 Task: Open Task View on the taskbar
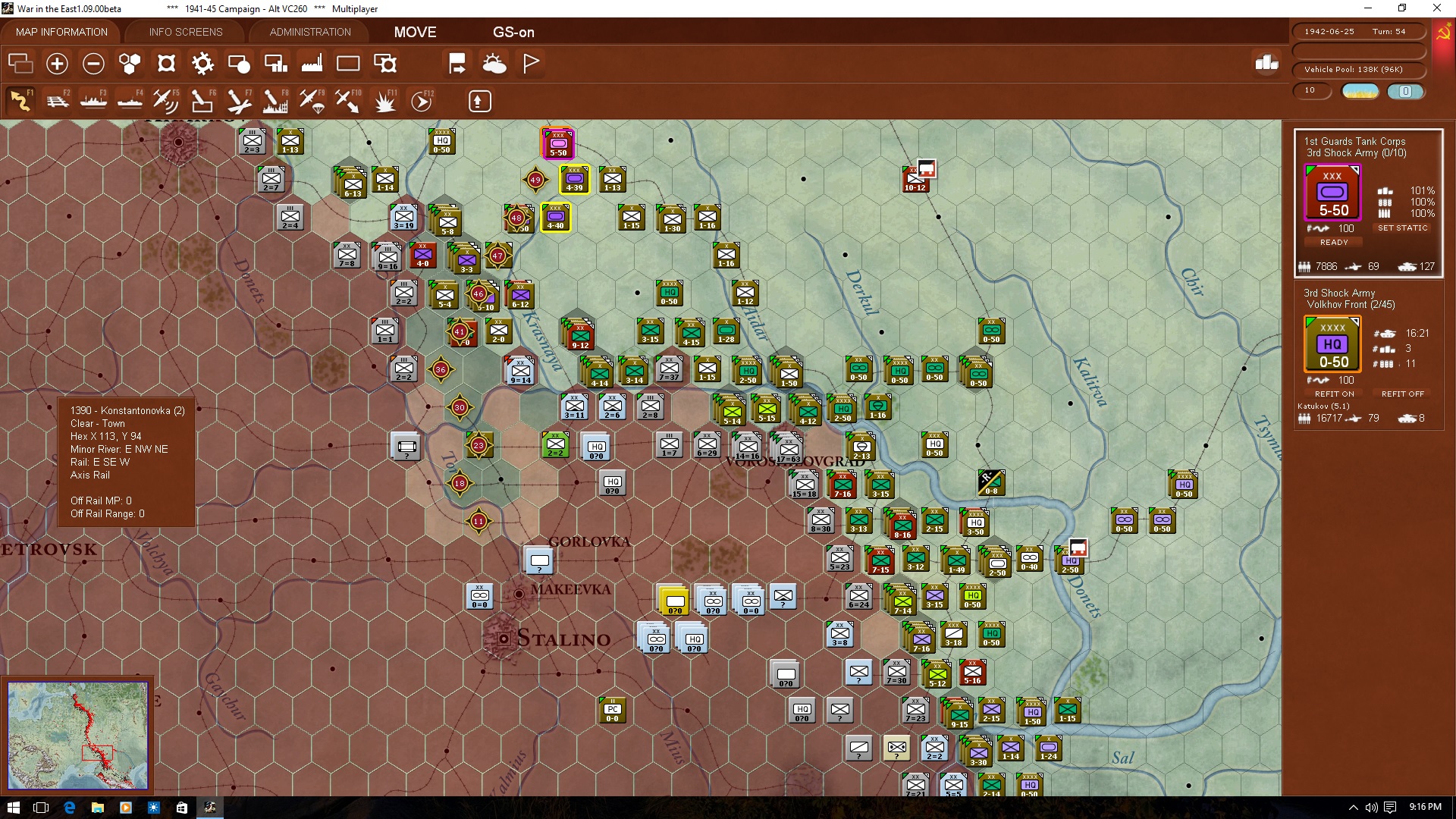click(x=41, y=808)
